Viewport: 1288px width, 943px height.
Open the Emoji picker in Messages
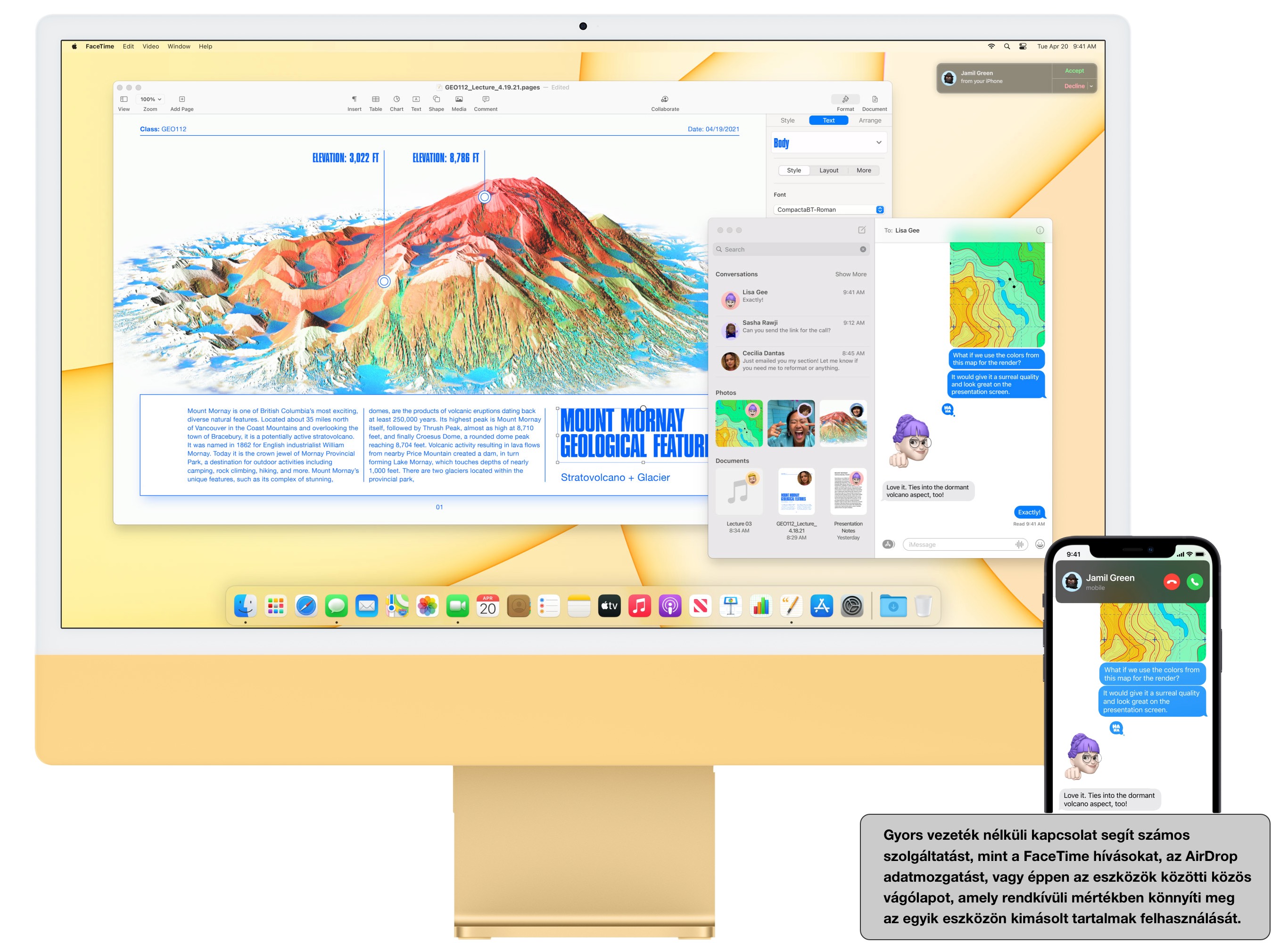pyautogui.click(x=1040, y=545)
